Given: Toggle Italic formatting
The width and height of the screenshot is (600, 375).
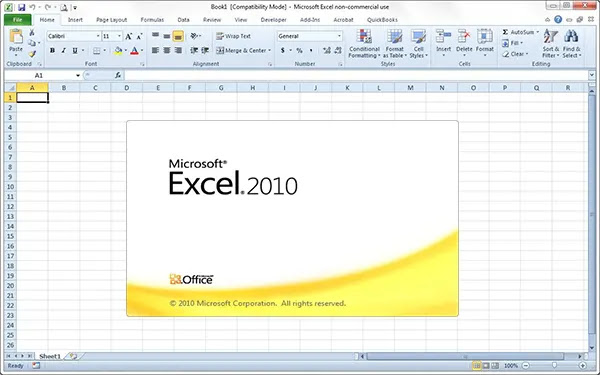Looking at the screenshot, I should pos(64,51).
